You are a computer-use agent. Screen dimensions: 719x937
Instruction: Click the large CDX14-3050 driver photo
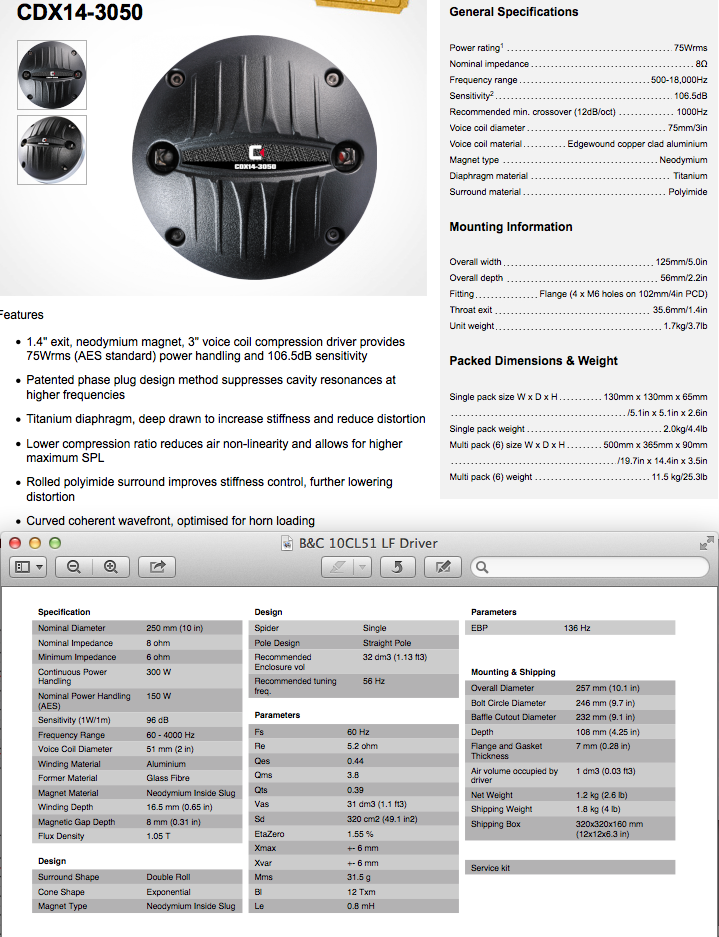click(x=255, y=158)
